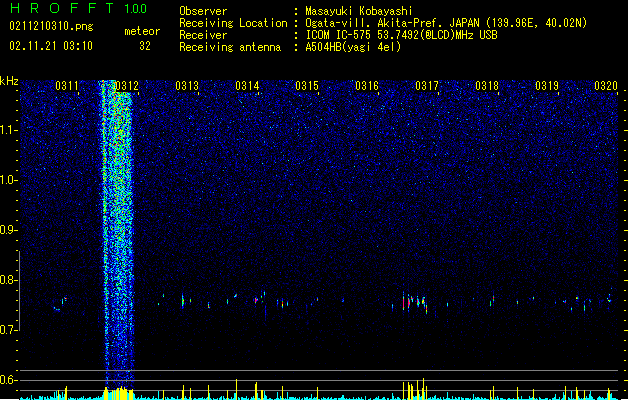
Task: Click the 'meteor' label above the count
Action: 142,31
